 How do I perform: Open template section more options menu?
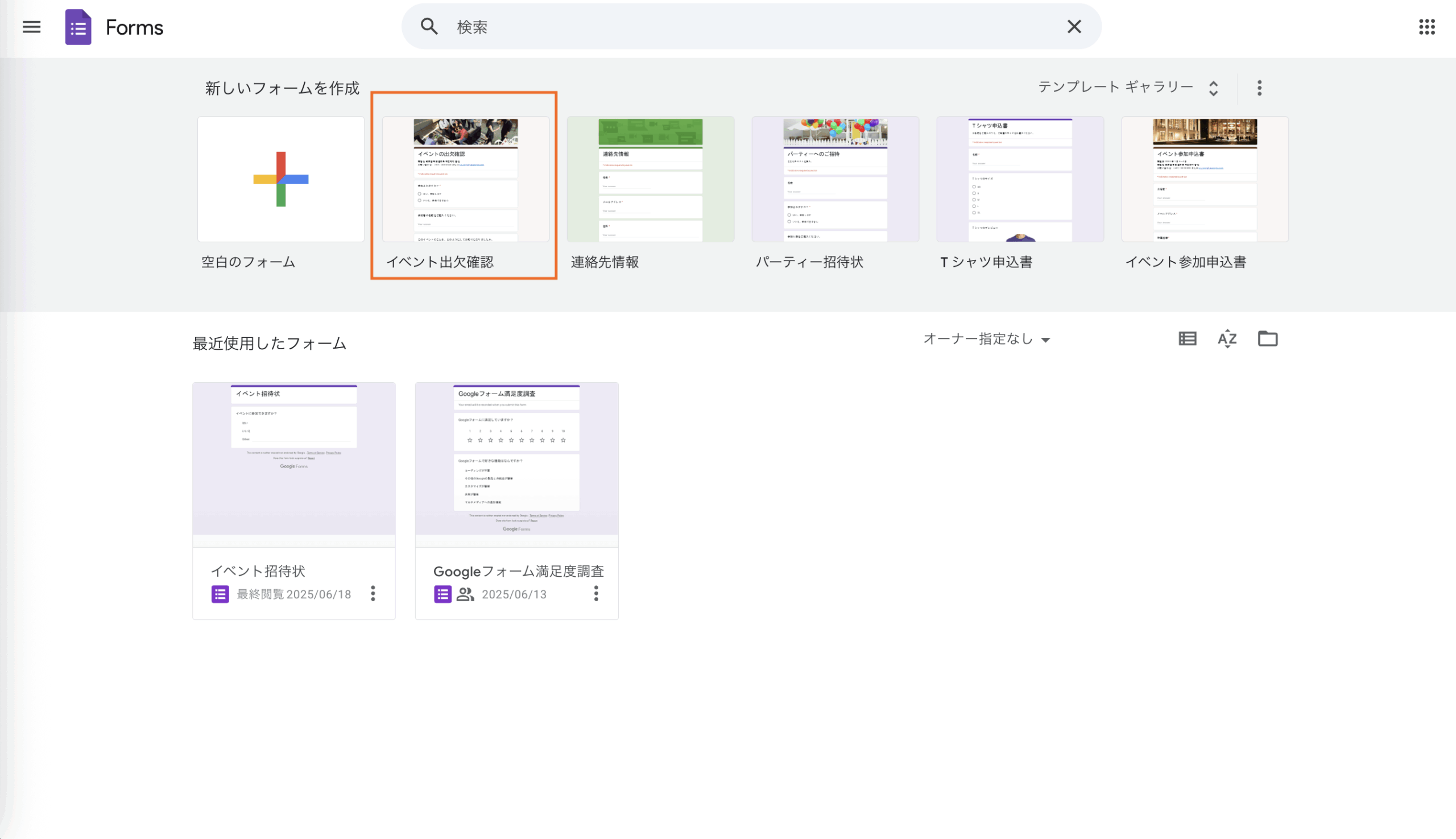(x=1259, y=88)
